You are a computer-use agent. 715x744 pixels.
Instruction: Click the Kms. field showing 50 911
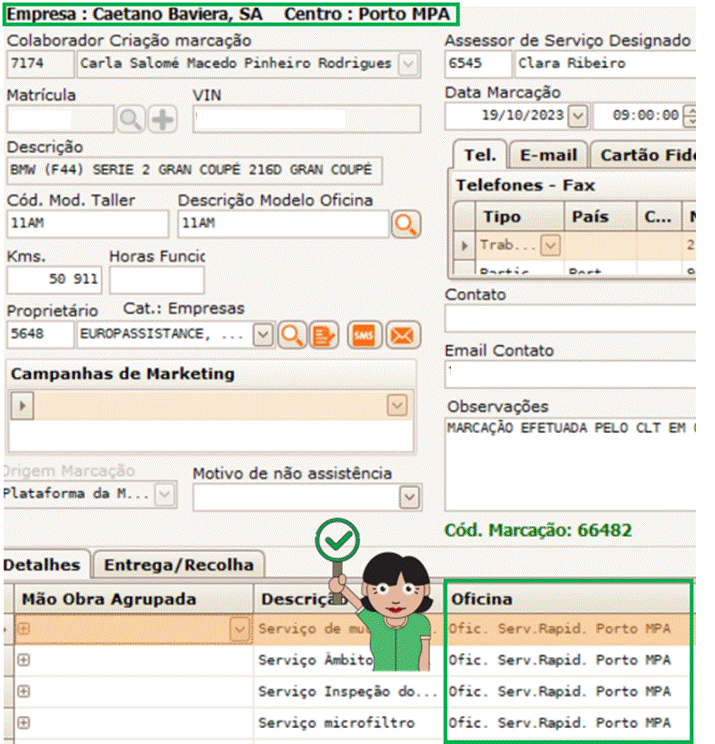coord(54,279)
